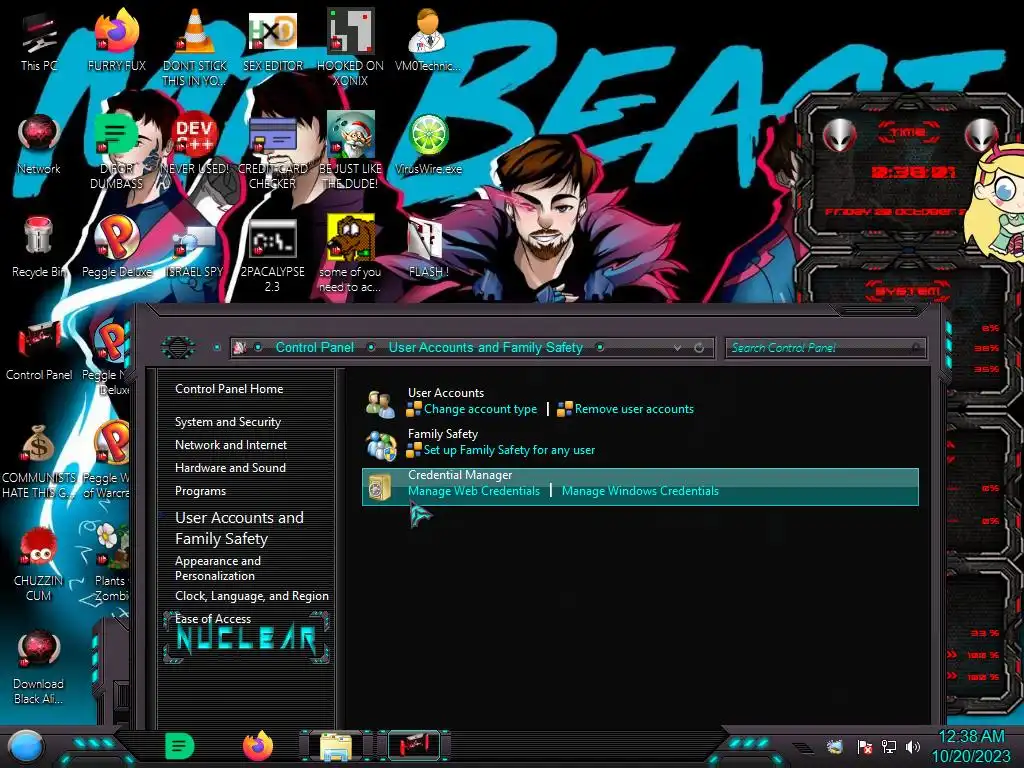Click the Start orb on taskbar
Screen dimensions: 1024x768
25,746
